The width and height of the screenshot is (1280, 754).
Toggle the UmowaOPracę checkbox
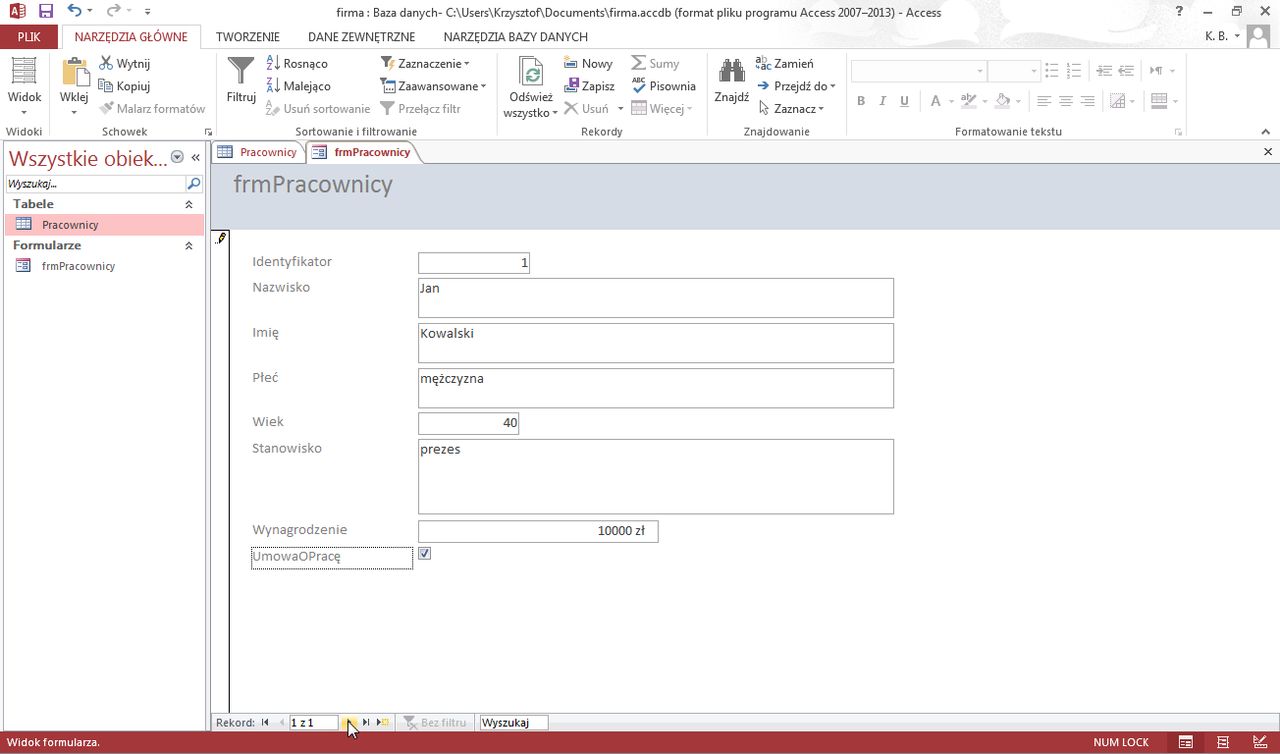tap(425, 553)
